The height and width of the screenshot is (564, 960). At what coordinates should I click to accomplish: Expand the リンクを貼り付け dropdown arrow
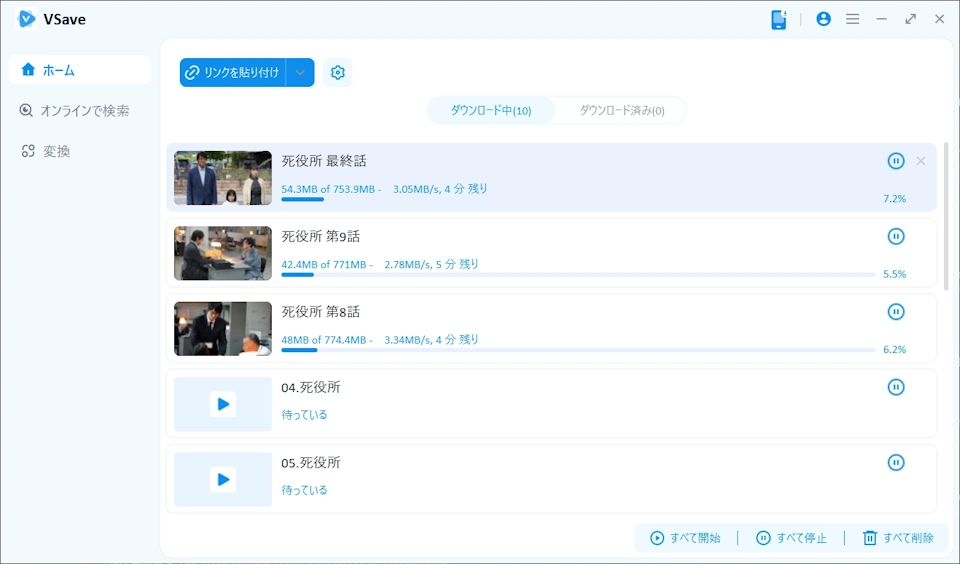click(300, 73)
